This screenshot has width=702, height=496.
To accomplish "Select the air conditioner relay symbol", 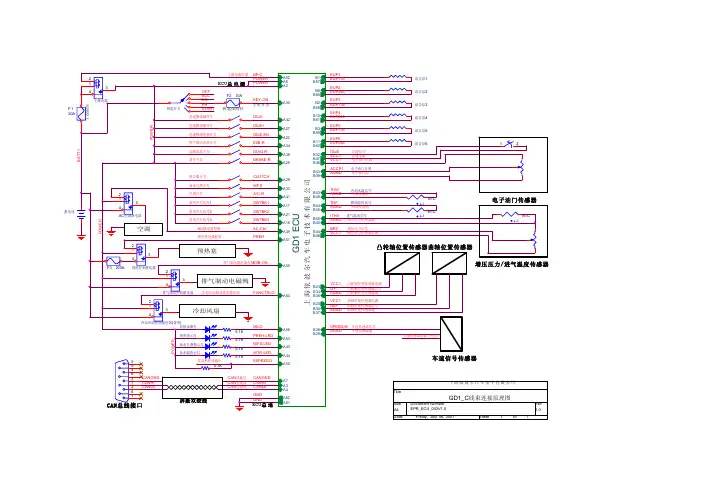I will coord(128,203).
